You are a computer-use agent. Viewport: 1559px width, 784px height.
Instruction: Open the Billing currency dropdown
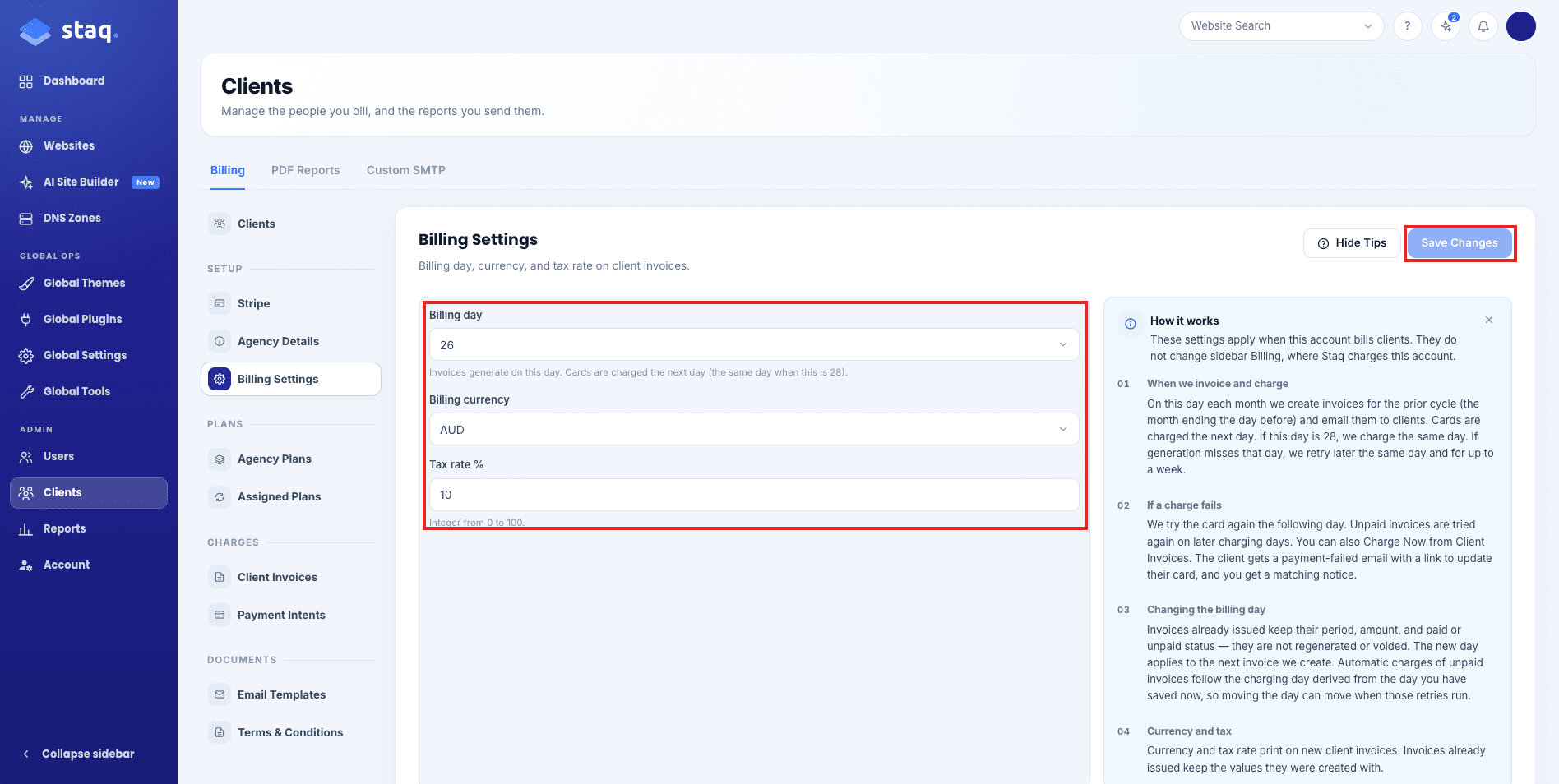754,430
